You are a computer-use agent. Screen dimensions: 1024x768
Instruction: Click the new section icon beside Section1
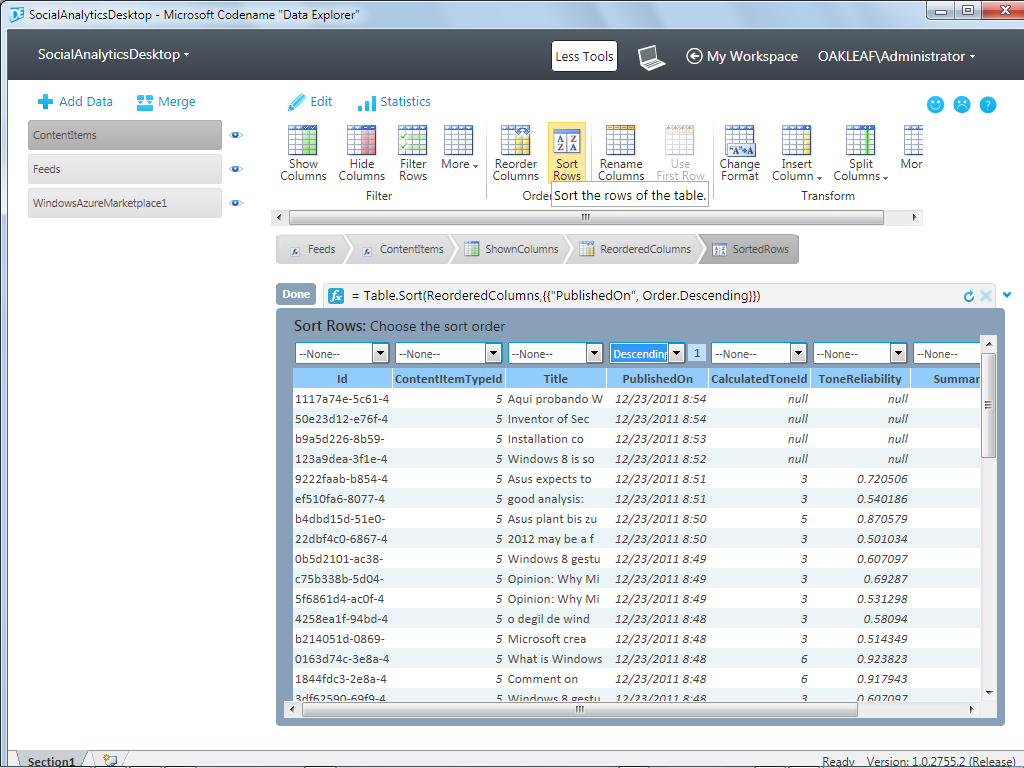(110, 760)
